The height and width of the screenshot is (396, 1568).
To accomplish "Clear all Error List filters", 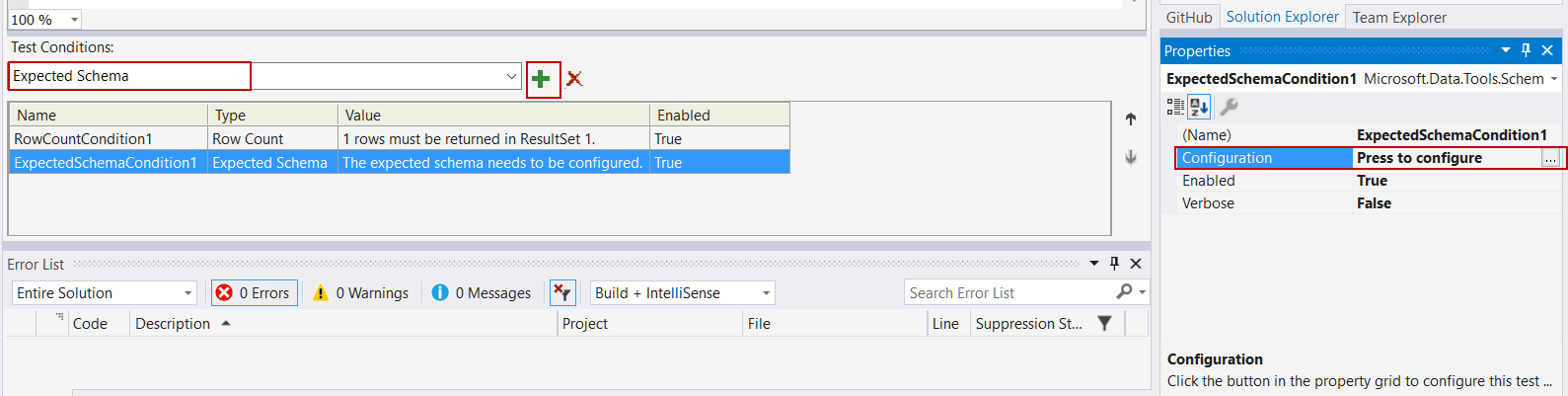I will click(x=562, y=292).
